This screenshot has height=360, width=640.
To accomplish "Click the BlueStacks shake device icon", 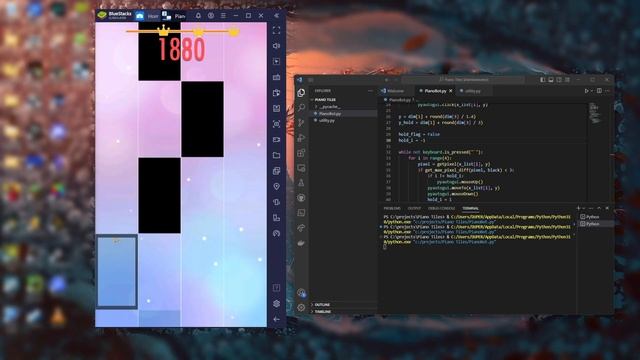I will pyautogui.click(x=276, y=202).
